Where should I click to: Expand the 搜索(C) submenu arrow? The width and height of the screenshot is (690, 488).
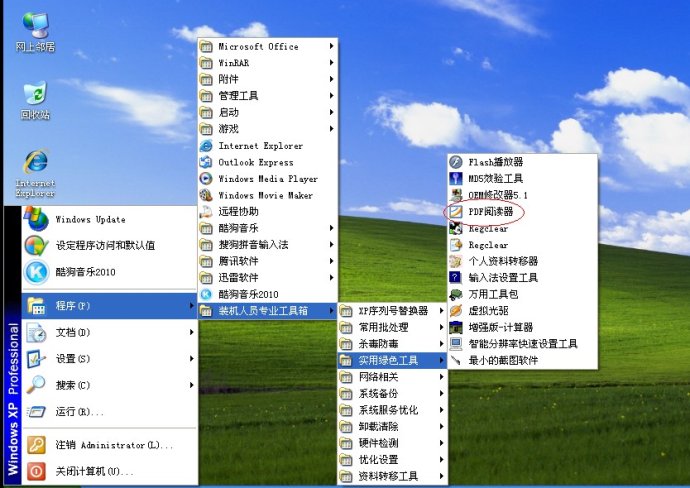pyautogui.click(x=191, y=385)
